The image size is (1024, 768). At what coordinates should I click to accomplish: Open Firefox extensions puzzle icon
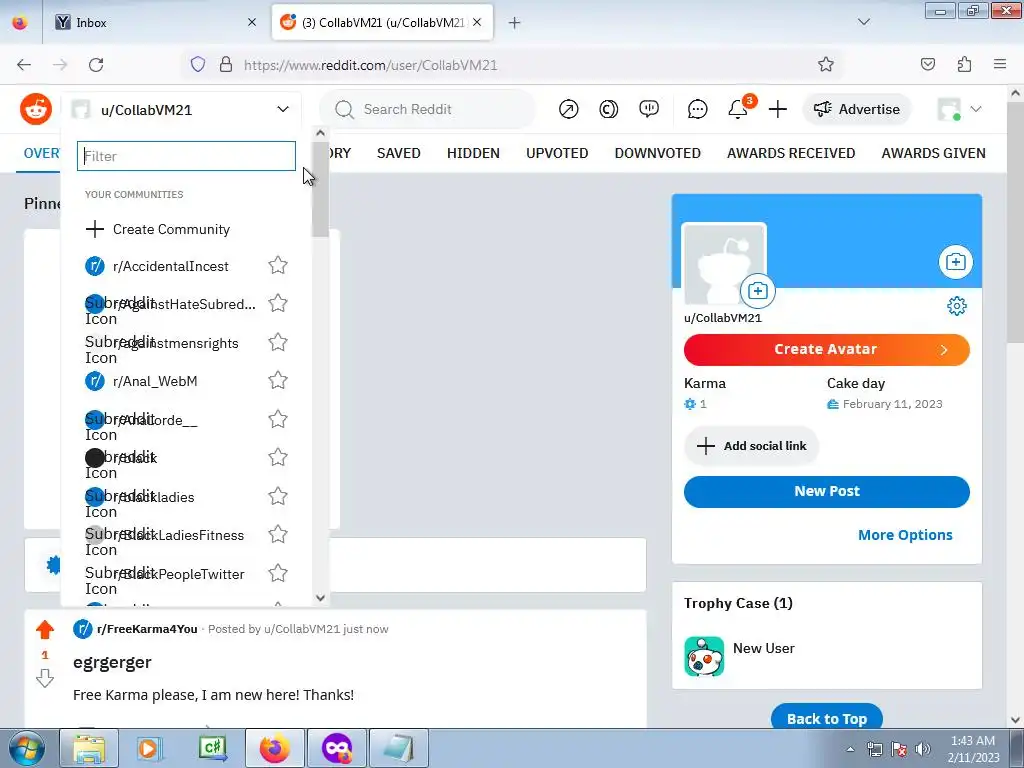point(964,64)
